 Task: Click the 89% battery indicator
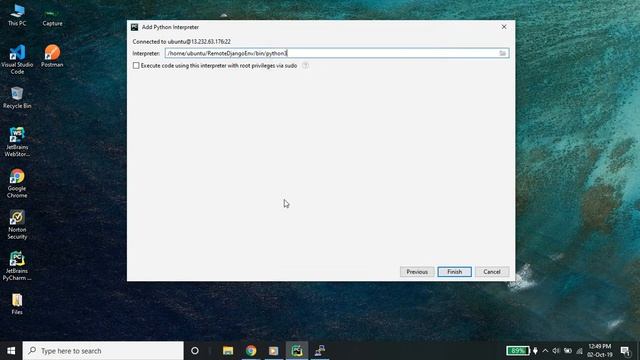pyautogui.click(x=518, y=351)
